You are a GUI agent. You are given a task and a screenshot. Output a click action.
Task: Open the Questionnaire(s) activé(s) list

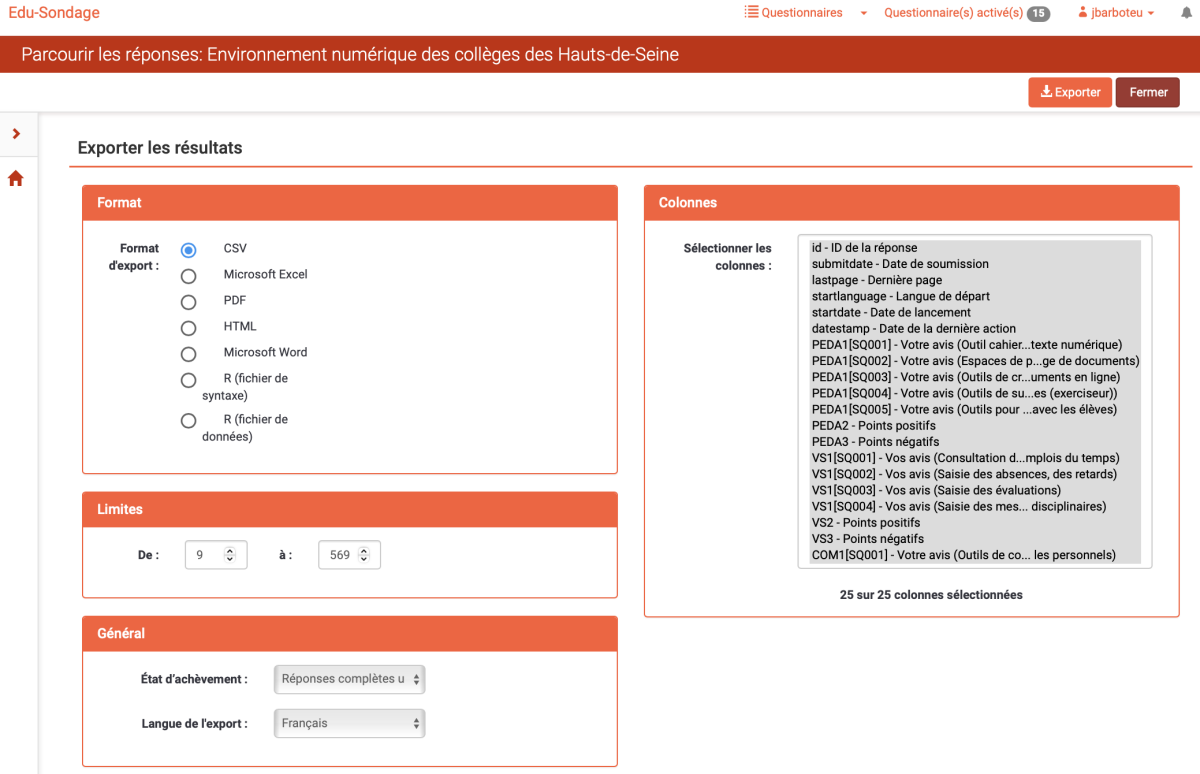(x=967, y=13)
